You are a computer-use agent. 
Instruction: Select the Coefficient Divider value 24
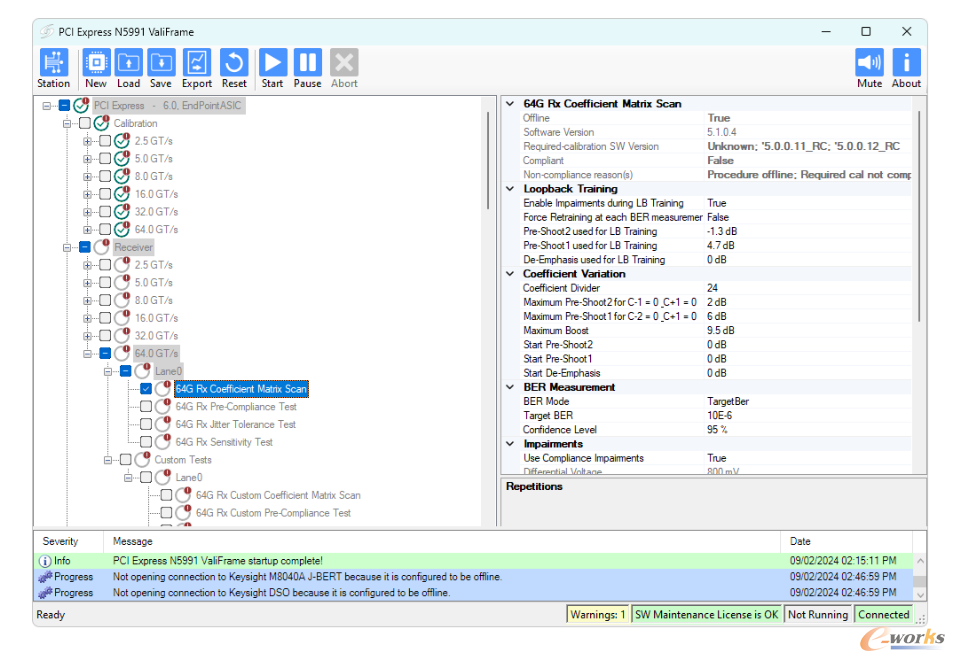point(712,288)
